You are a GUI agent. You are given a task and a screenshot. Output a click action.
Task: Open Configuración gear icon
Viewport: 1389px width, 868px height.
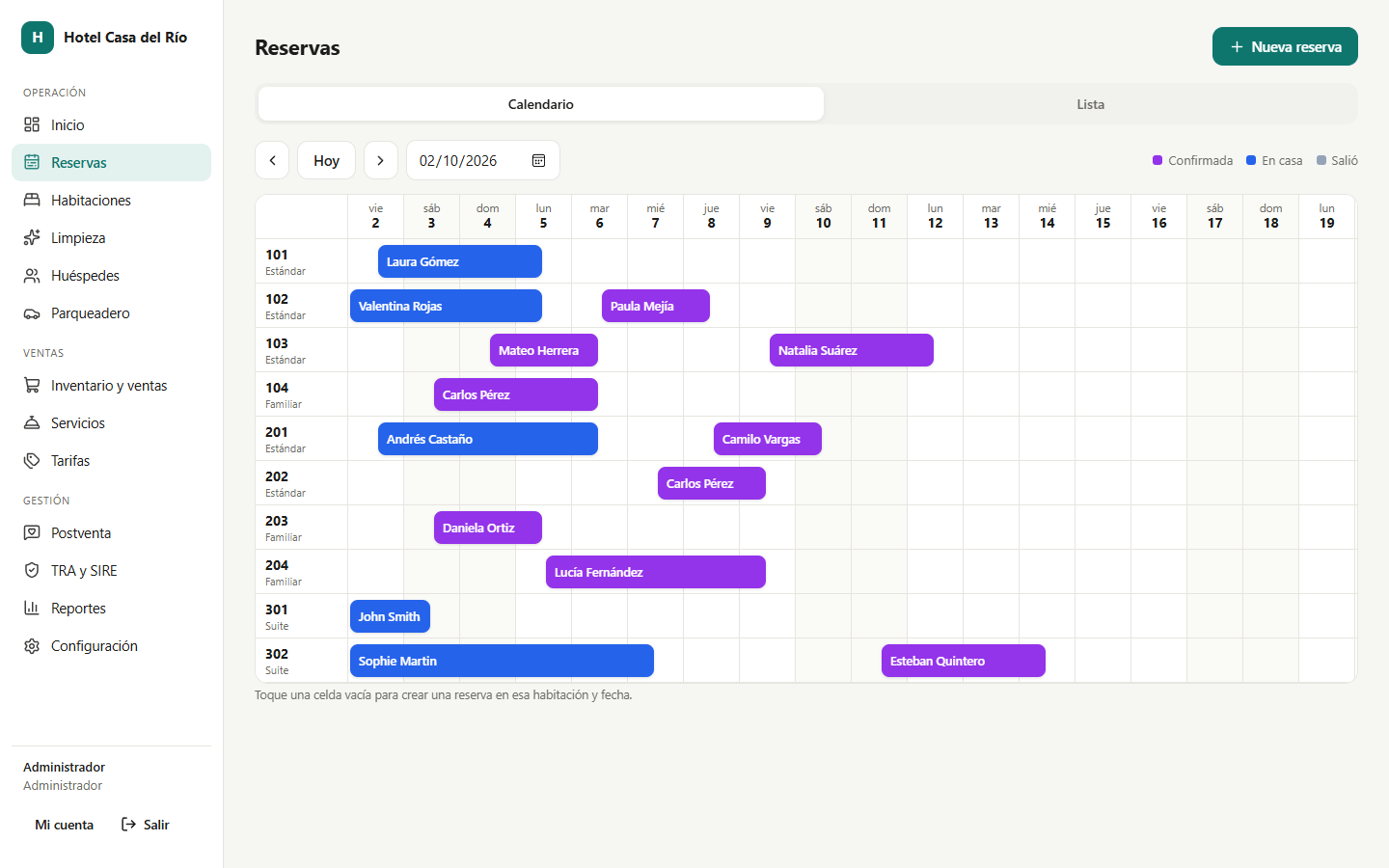point(32,645)
